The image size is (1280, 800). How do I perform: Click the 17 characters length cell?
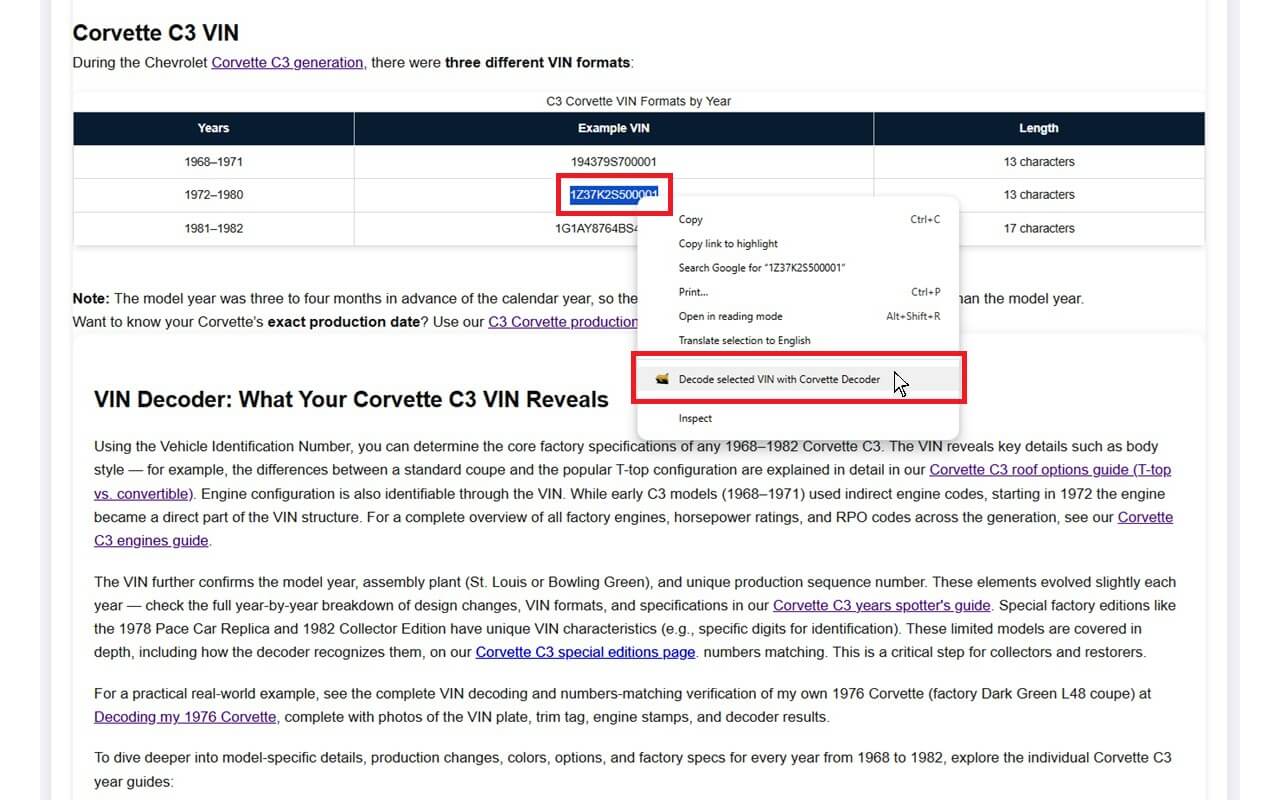click(x=1039, y=228)
